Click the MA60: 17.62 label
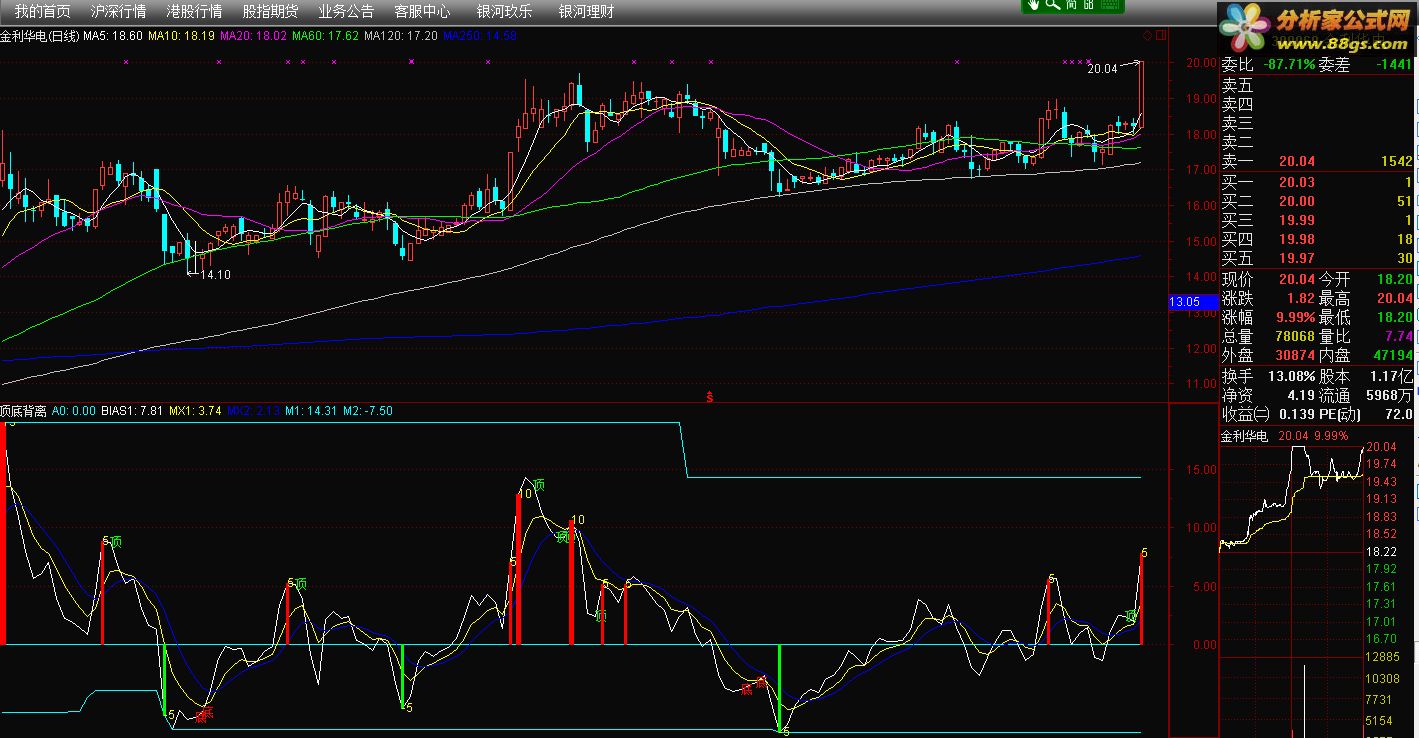This screenshot has height=738, width=1419. (325, 36)
